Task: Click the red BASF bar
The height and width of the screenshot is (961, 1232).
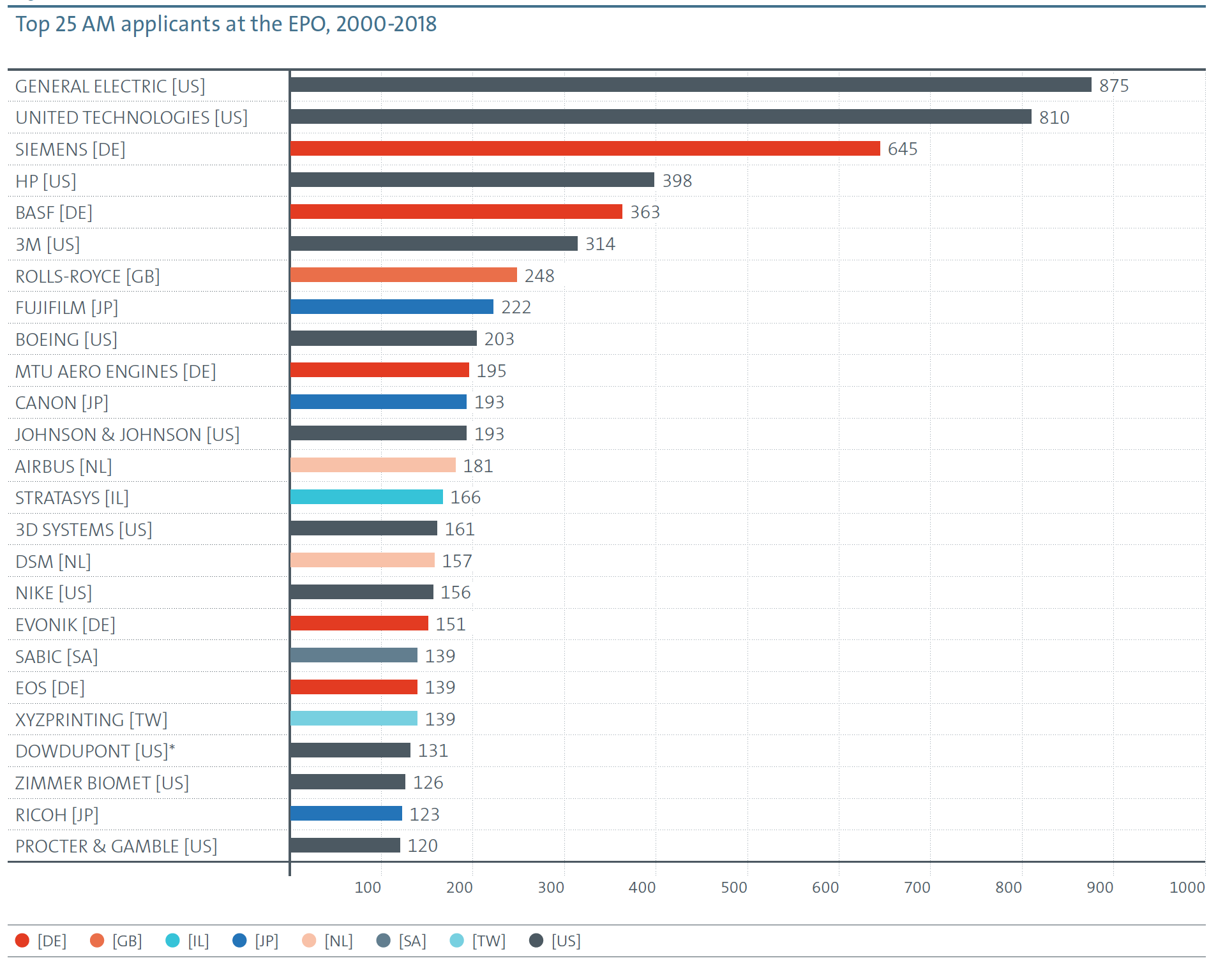Action: [456, 211]
